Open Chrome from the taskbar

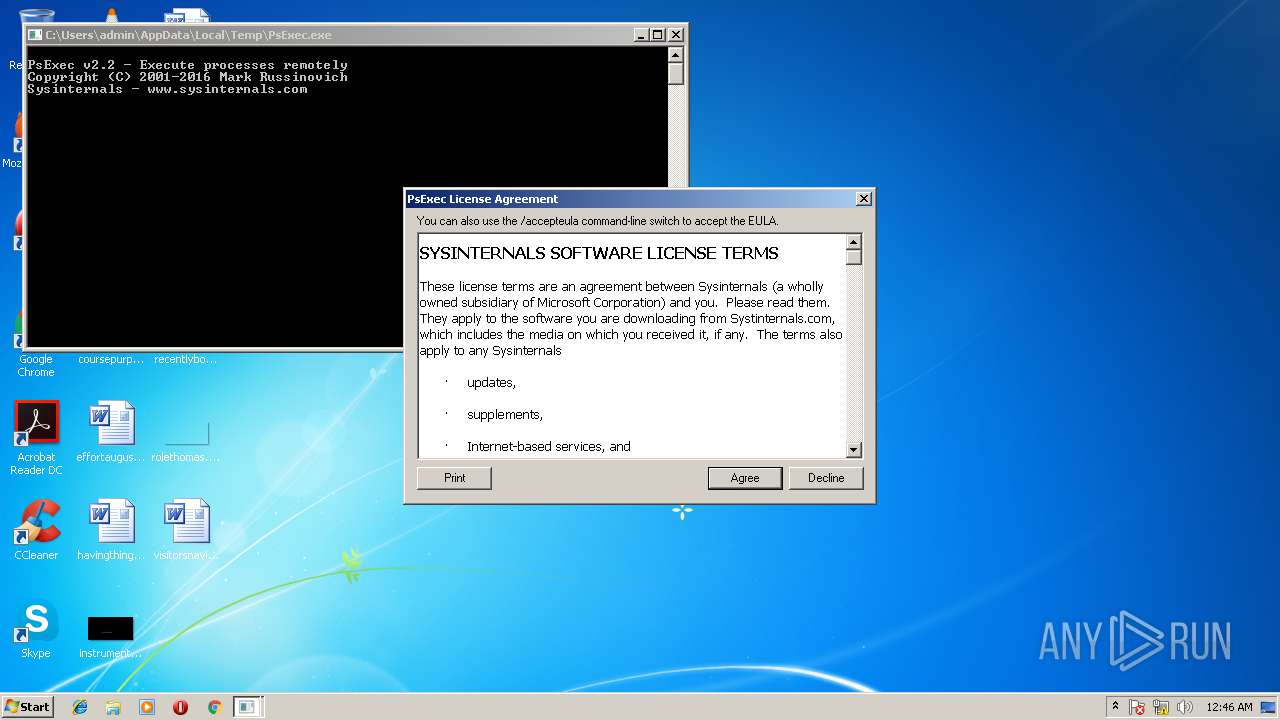pos(214,707)
